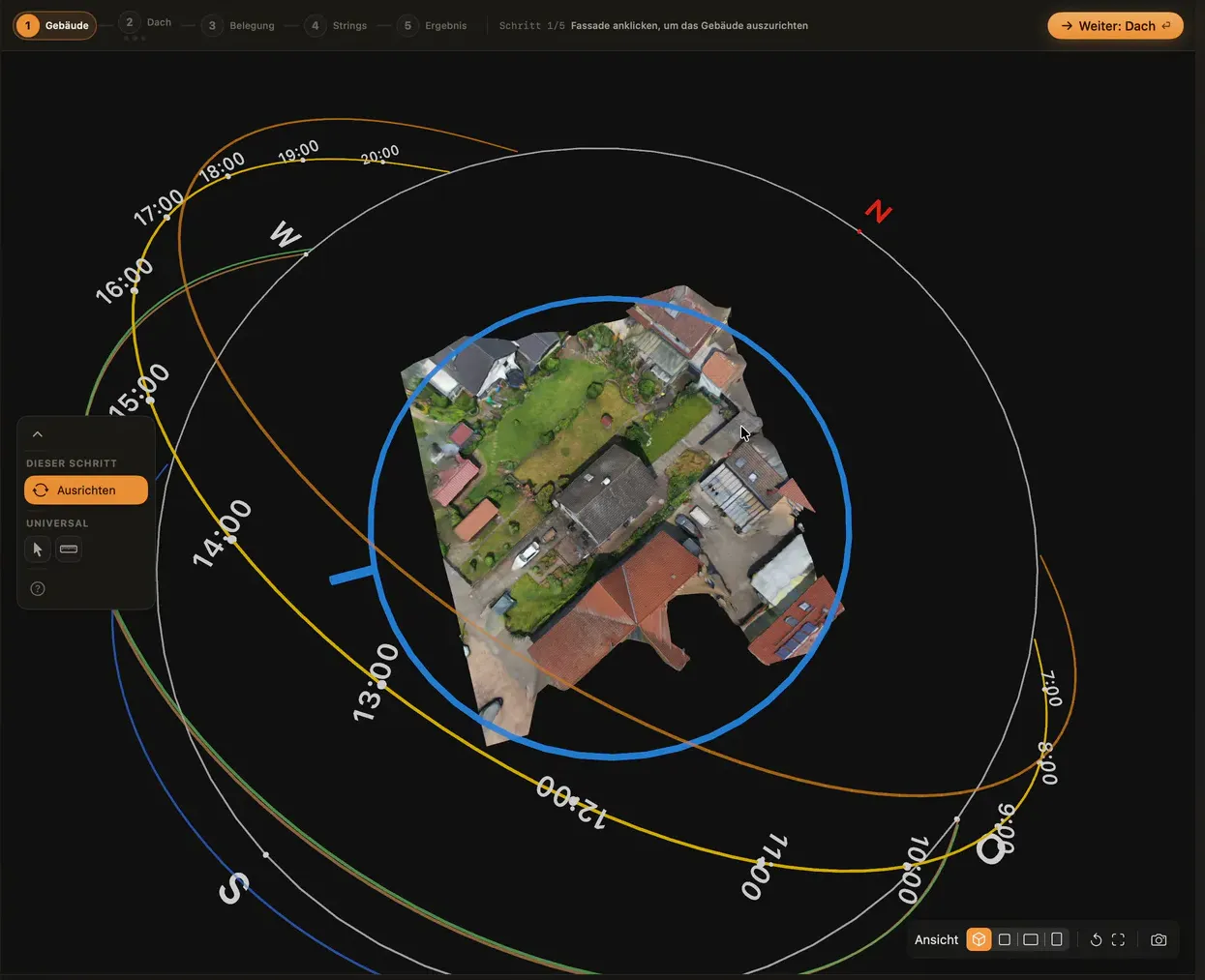Image resolution: width=1205 pixels, height=980 pixels.
Task: Click the W compass label
Action: [286, 234]
